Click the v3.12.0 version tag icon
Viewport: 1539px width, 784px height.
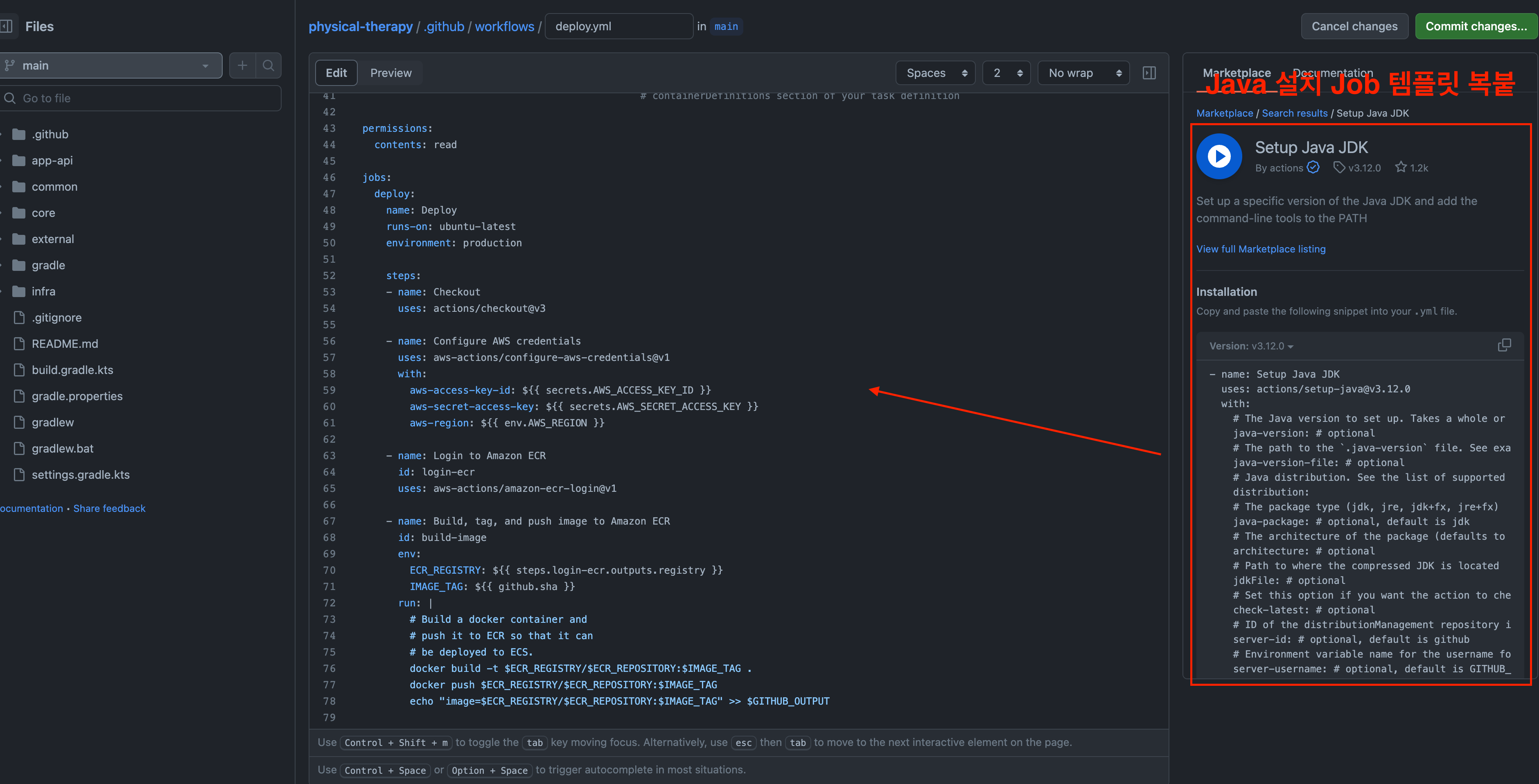(1339, 168)
